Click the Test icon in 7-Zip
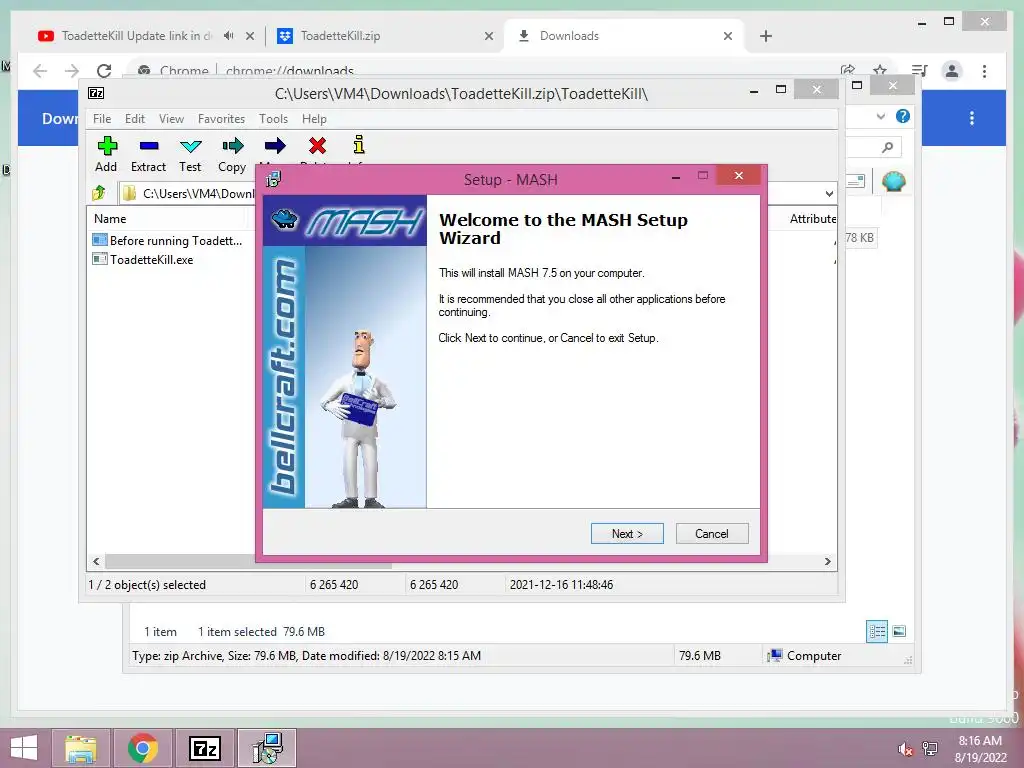The width and height of the screenshot is (1024, 768). [190, 154]
